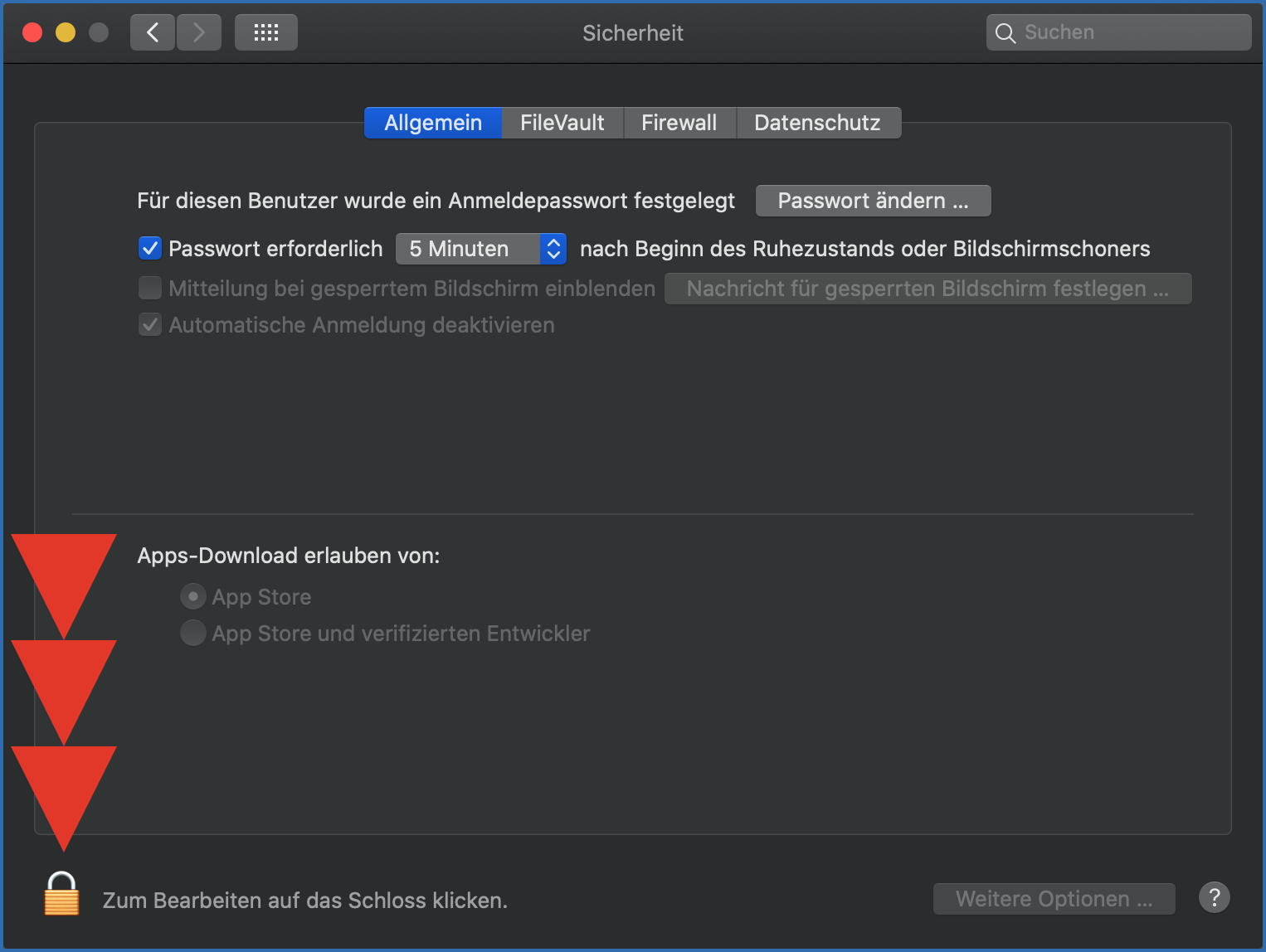Click the lock icon to allow editing
The height and width of the screenshot is (952, 1266).
(61, 894)
